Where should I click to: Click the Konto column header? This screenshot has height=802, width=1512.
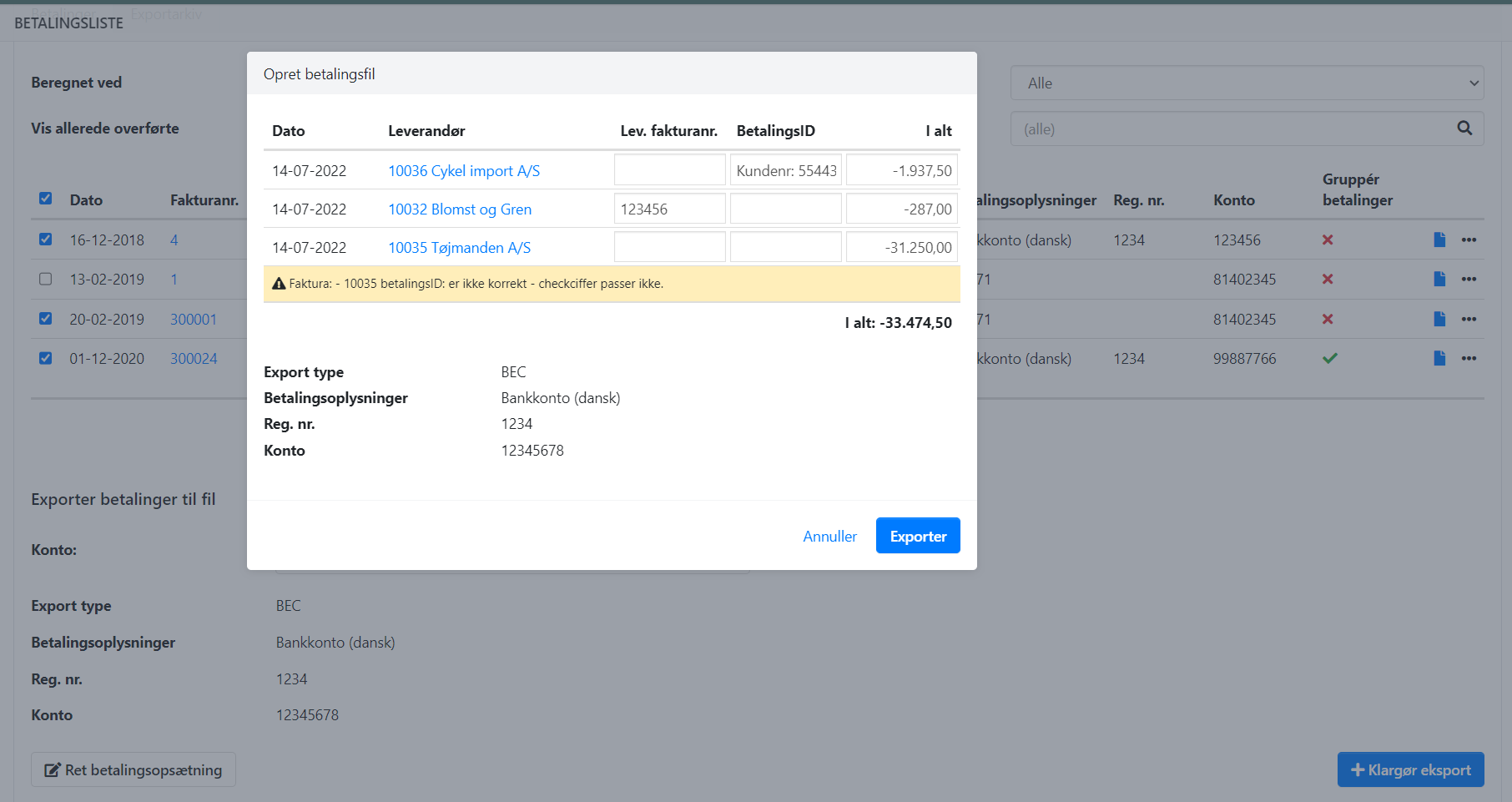point(1233,200)
